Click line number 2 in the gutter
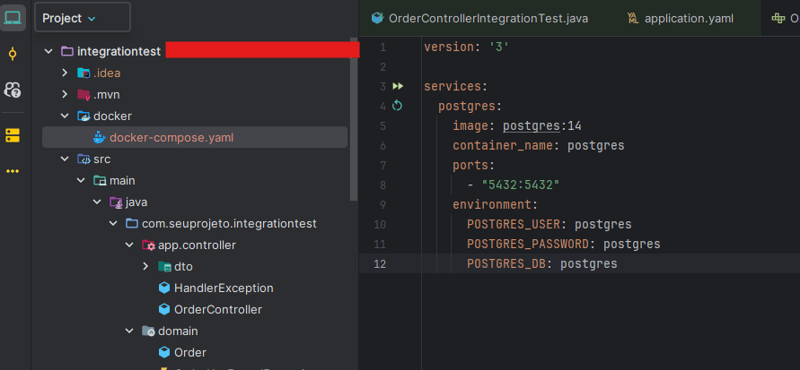 (x=383, y=67)
